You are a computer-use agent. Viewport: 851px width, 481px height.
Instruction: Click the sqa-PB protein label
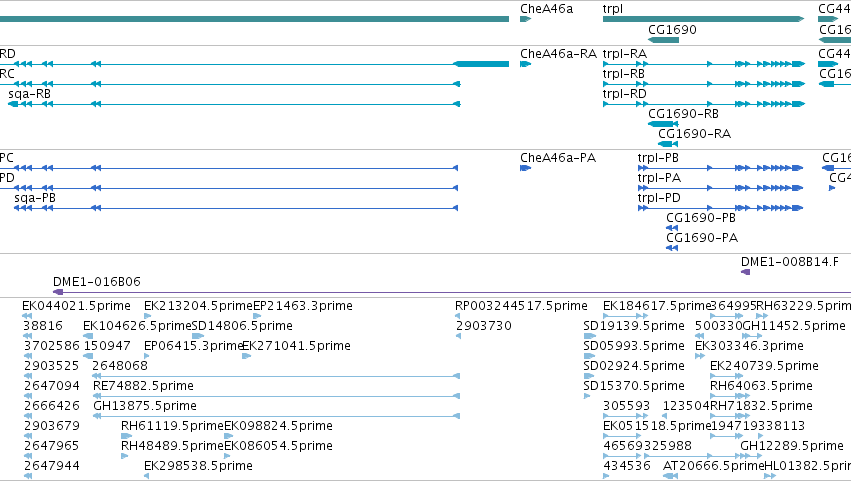point(35,198)
